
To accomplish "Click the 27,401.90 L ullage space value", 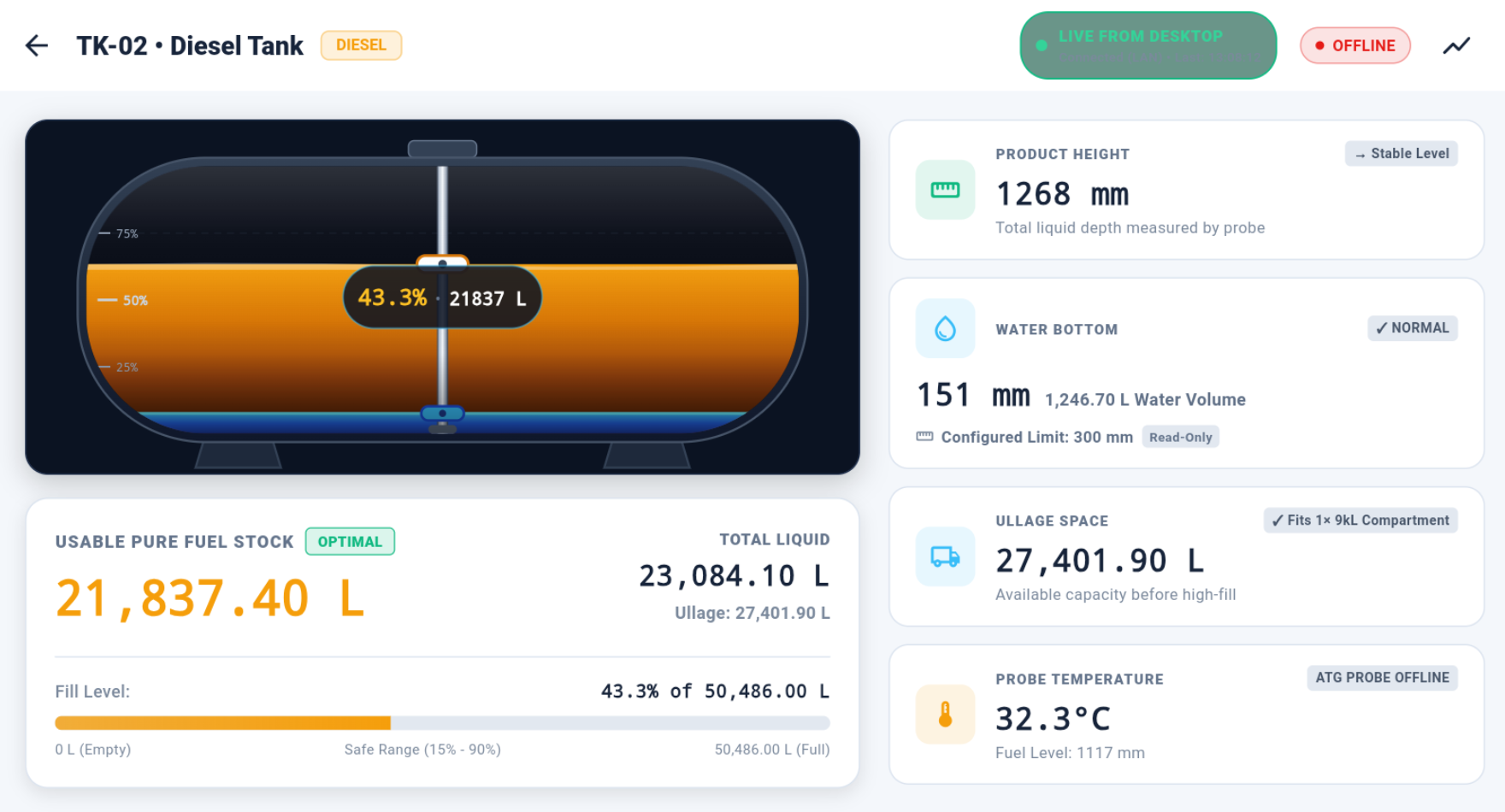I will (1100, 561).
